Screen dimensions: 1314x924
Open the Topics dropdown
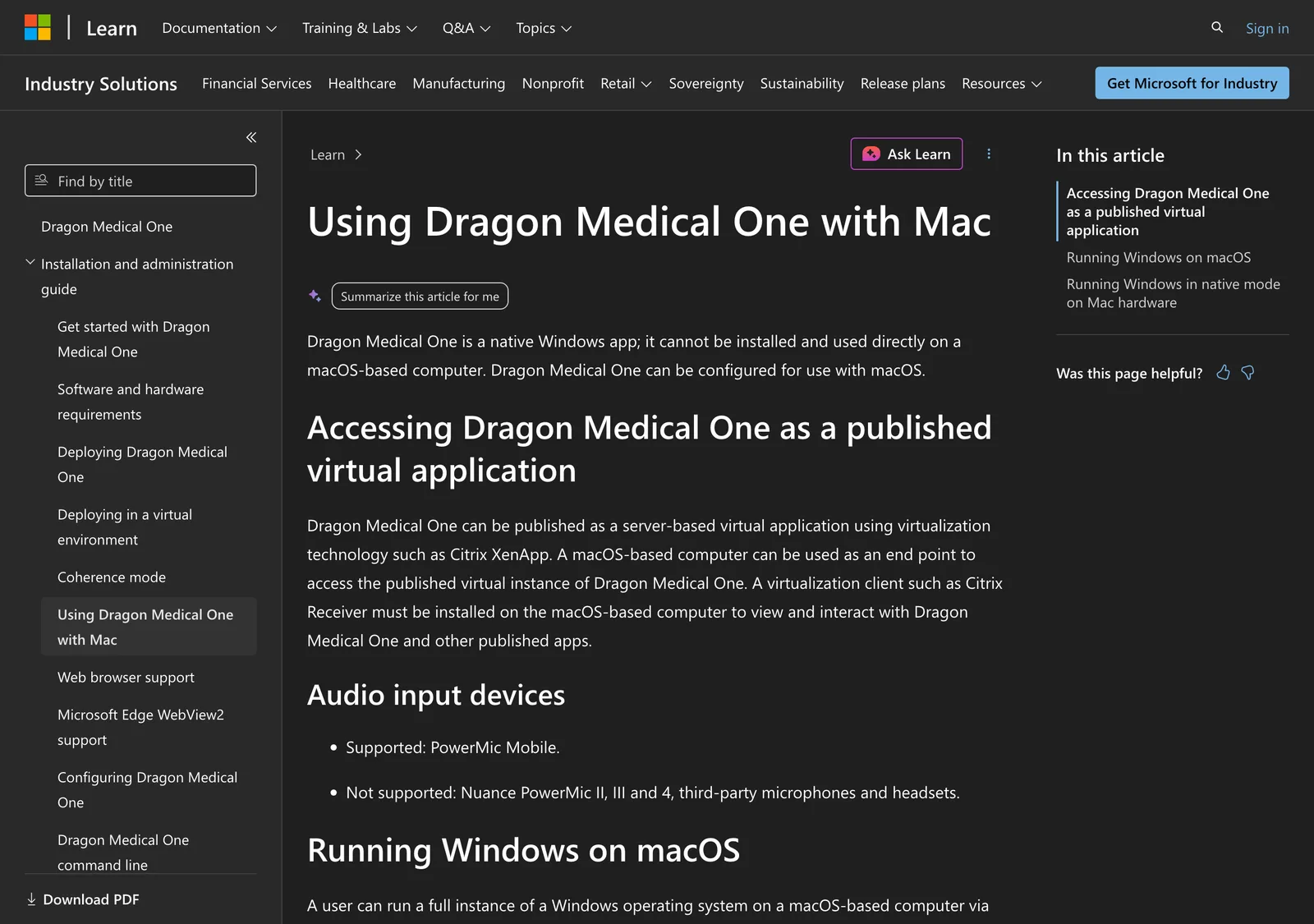544,28
